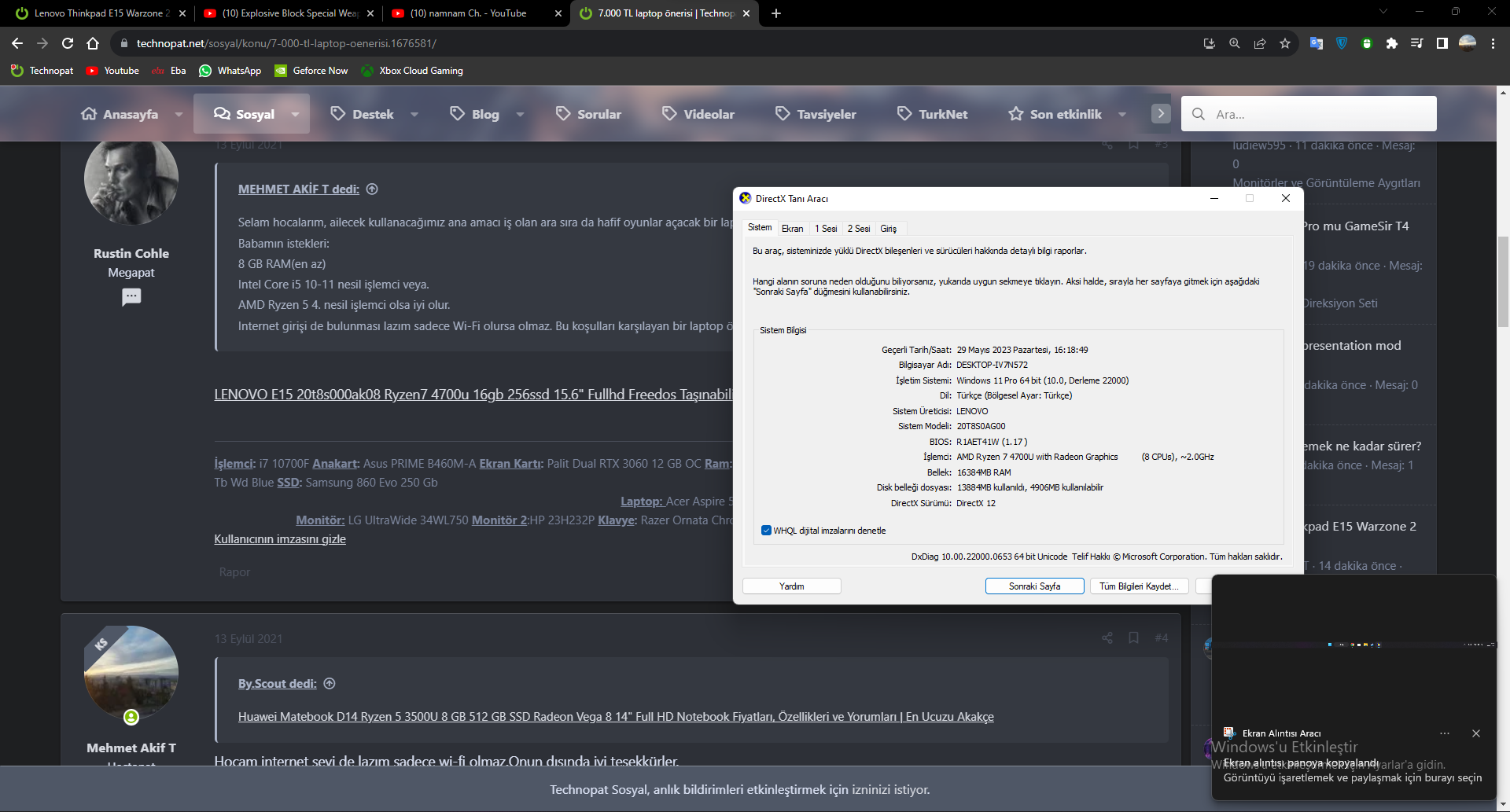Switch to the namnam Ch. YouTube tab
The image size is (1510, 812).
tap(477, 13)
